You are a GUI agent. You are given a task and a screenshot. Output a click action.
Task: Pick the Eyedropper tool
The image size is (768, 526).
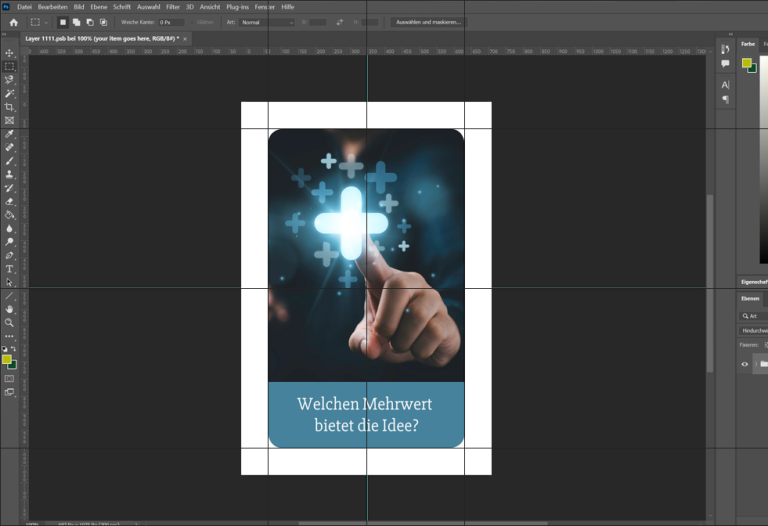9,134
